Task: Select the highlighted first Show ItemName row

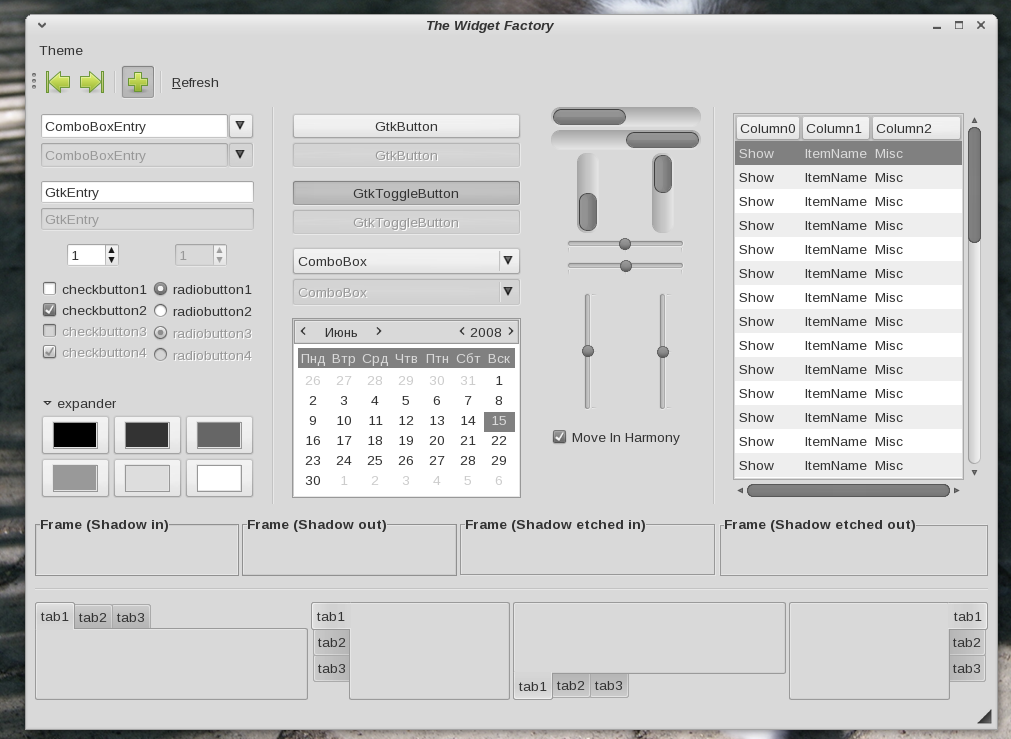Action: [x=848, y=153]
